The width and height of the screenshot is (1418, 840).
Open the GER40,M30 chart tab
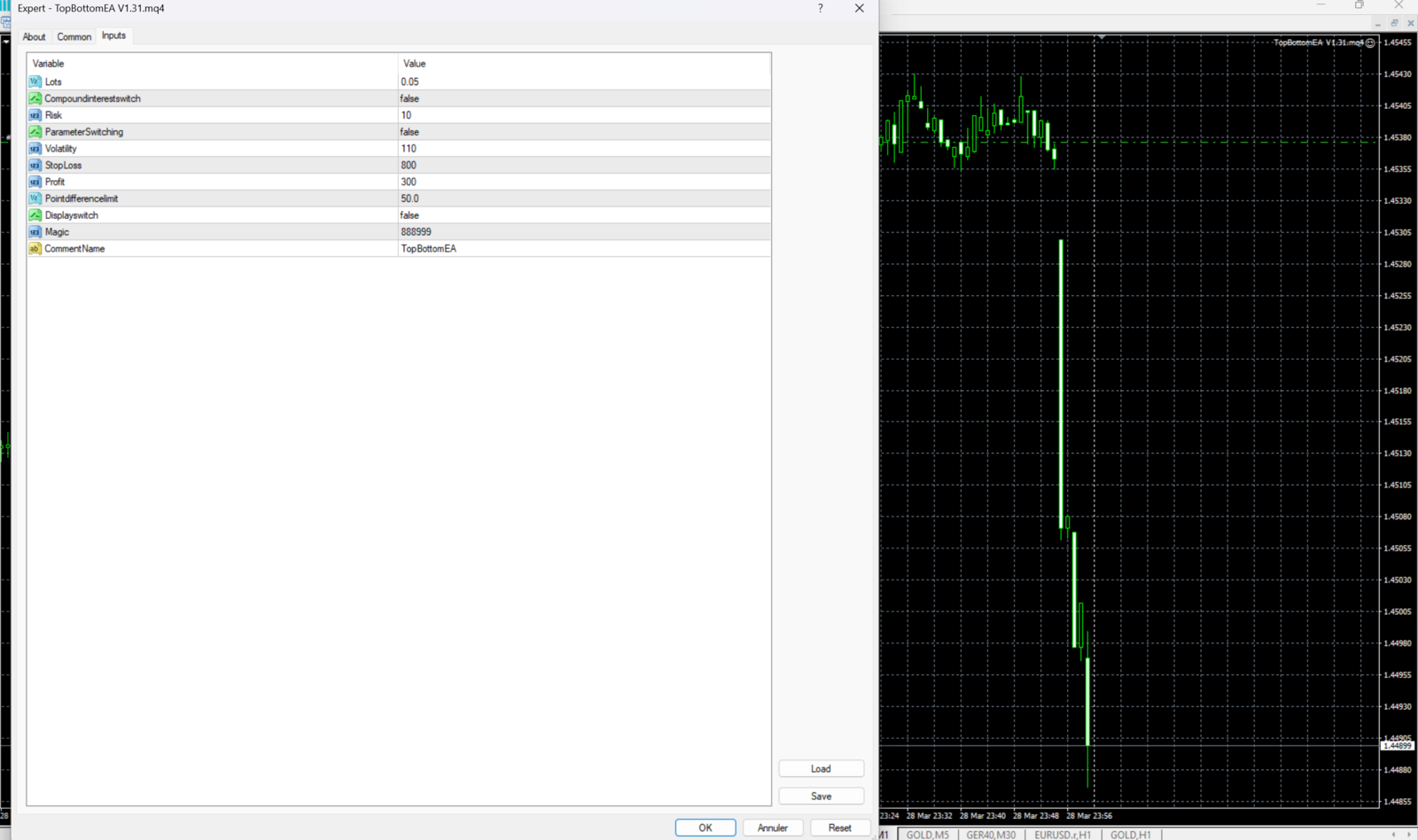991,835
